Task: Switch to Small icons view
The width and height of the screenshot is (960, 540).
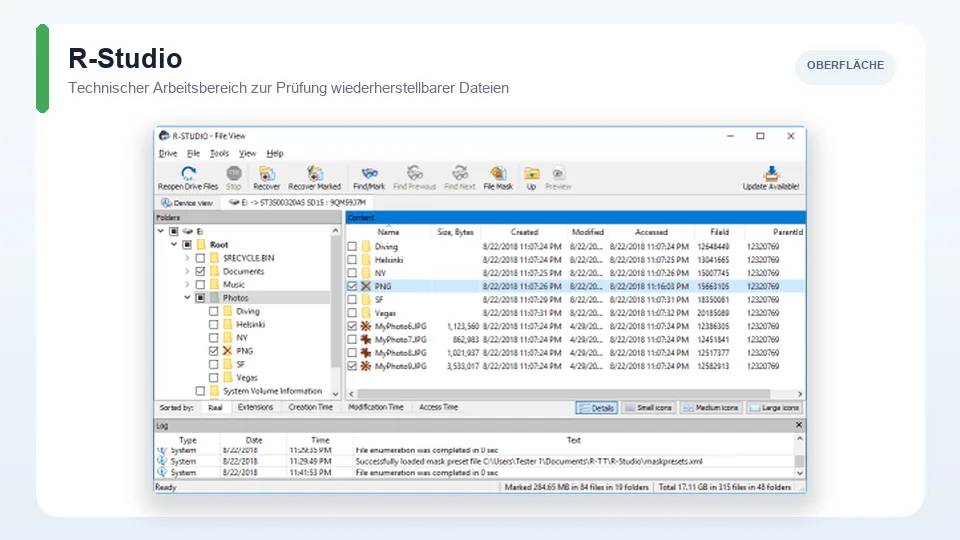Action: click(x=648, y=408)
